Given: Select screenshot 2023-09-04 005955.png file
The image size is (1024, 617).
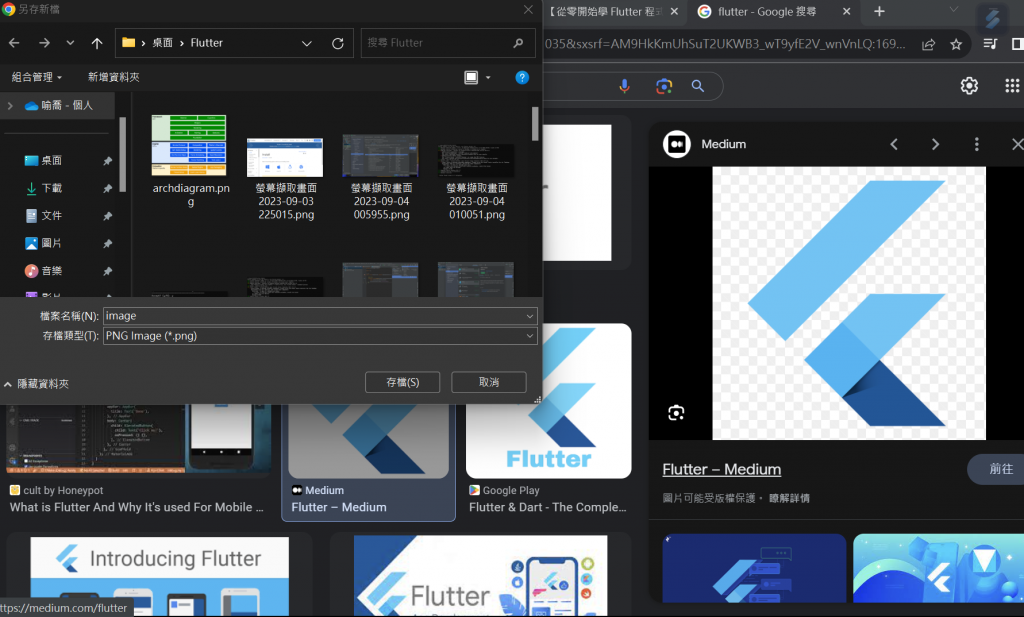Looking at the screenshot, I should click(381, 178).
